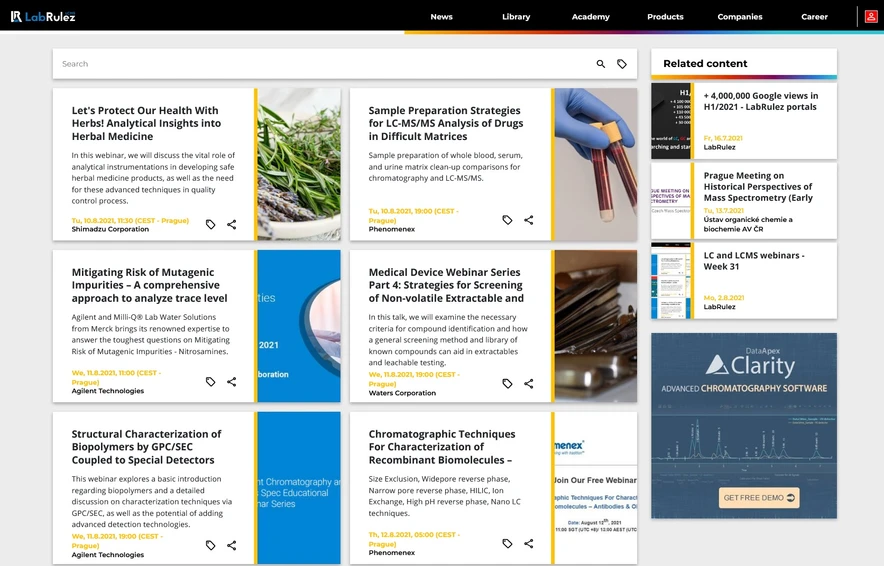This screenshot has height=566, width=884.
Task: Tag the Chromatographic Techniques webinar card
Action: click(507, 543)
